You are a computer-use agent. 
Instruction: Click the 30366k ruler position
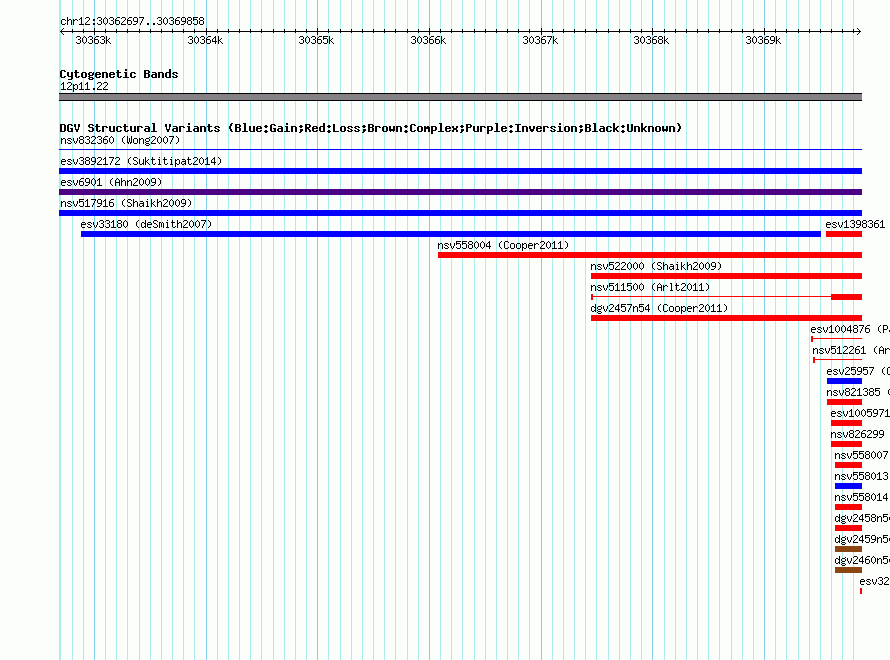[428, 40]
